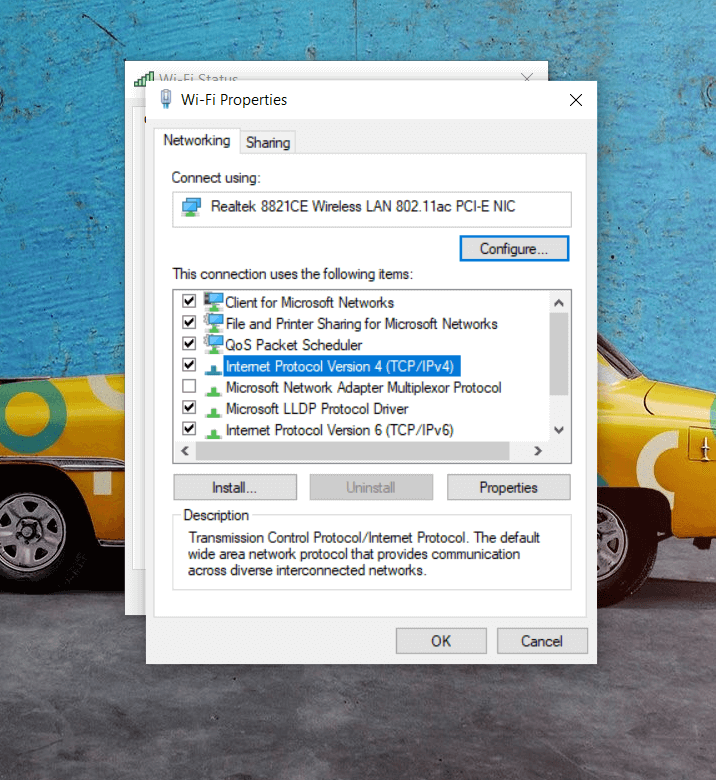This screenshot has width=716, height=780.
Task: Click the Realtek network adapter icon
Action: click(192, 207)
